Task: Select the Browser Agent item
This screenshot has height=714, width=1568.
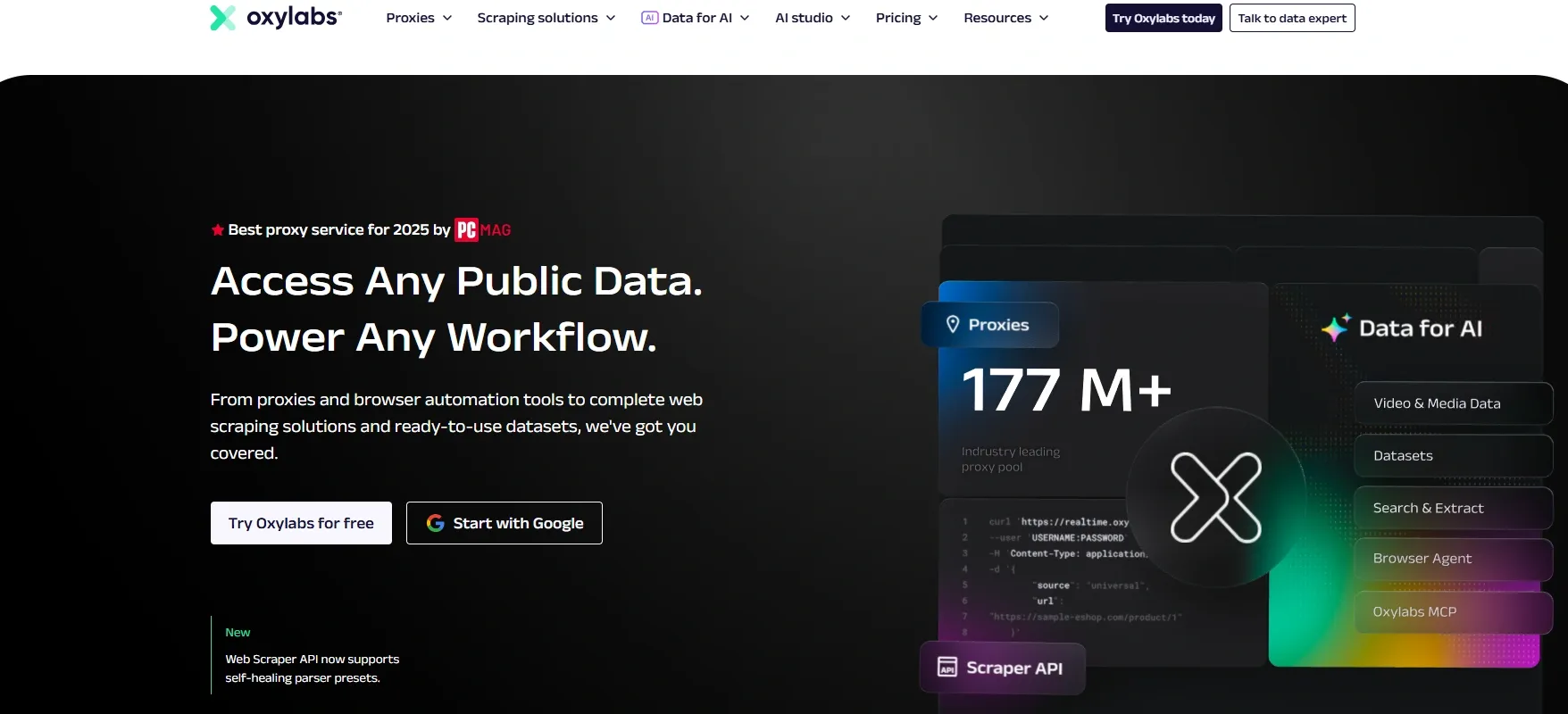Action: [1454, 559]
